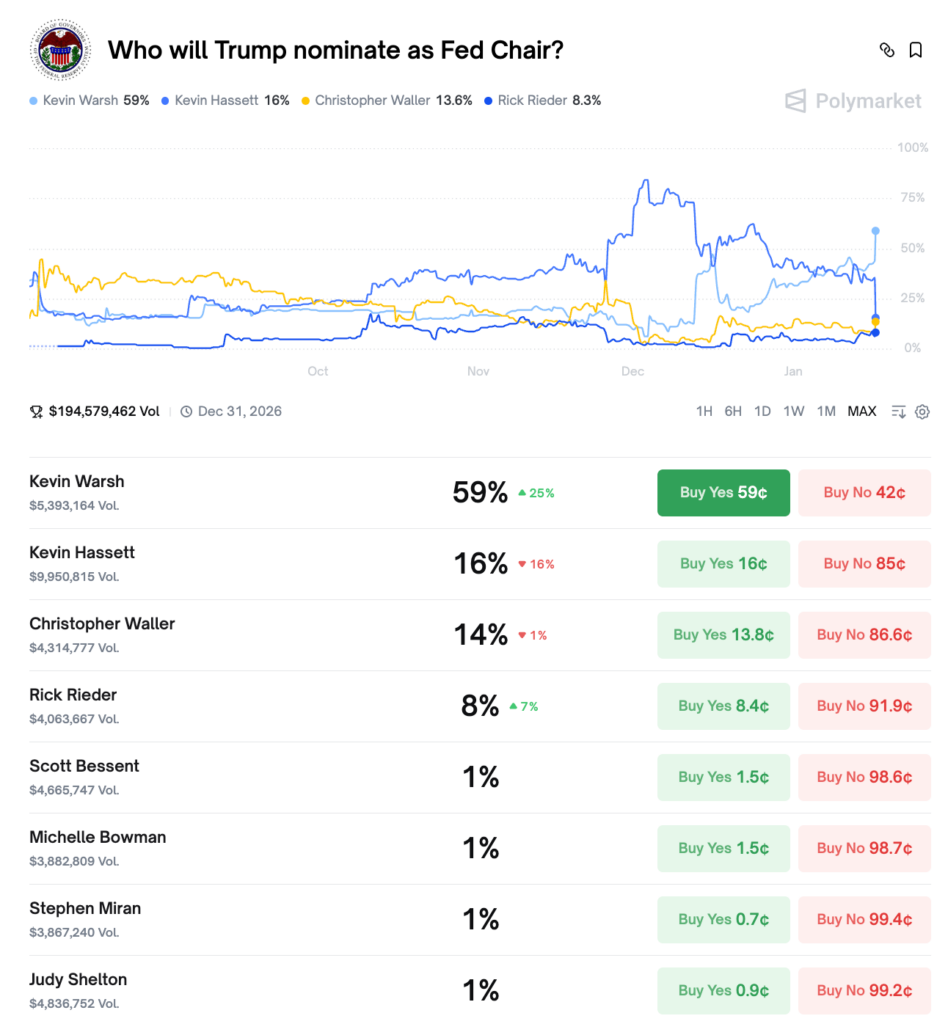
Task: Select the 1D time range
Action: pos(762,412)
